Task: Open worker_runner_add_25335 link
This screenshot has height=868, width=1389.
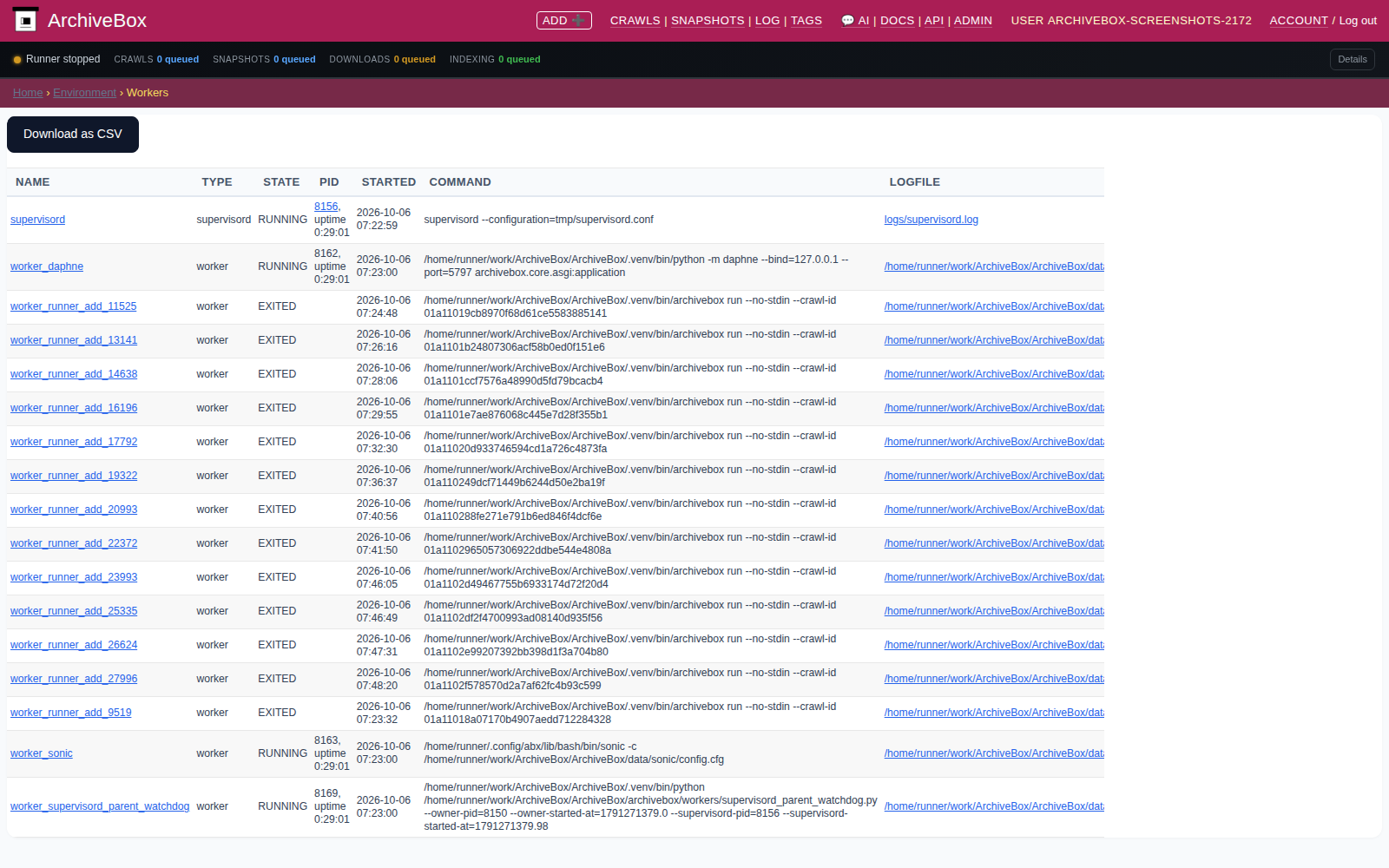Action: (74, 611)
